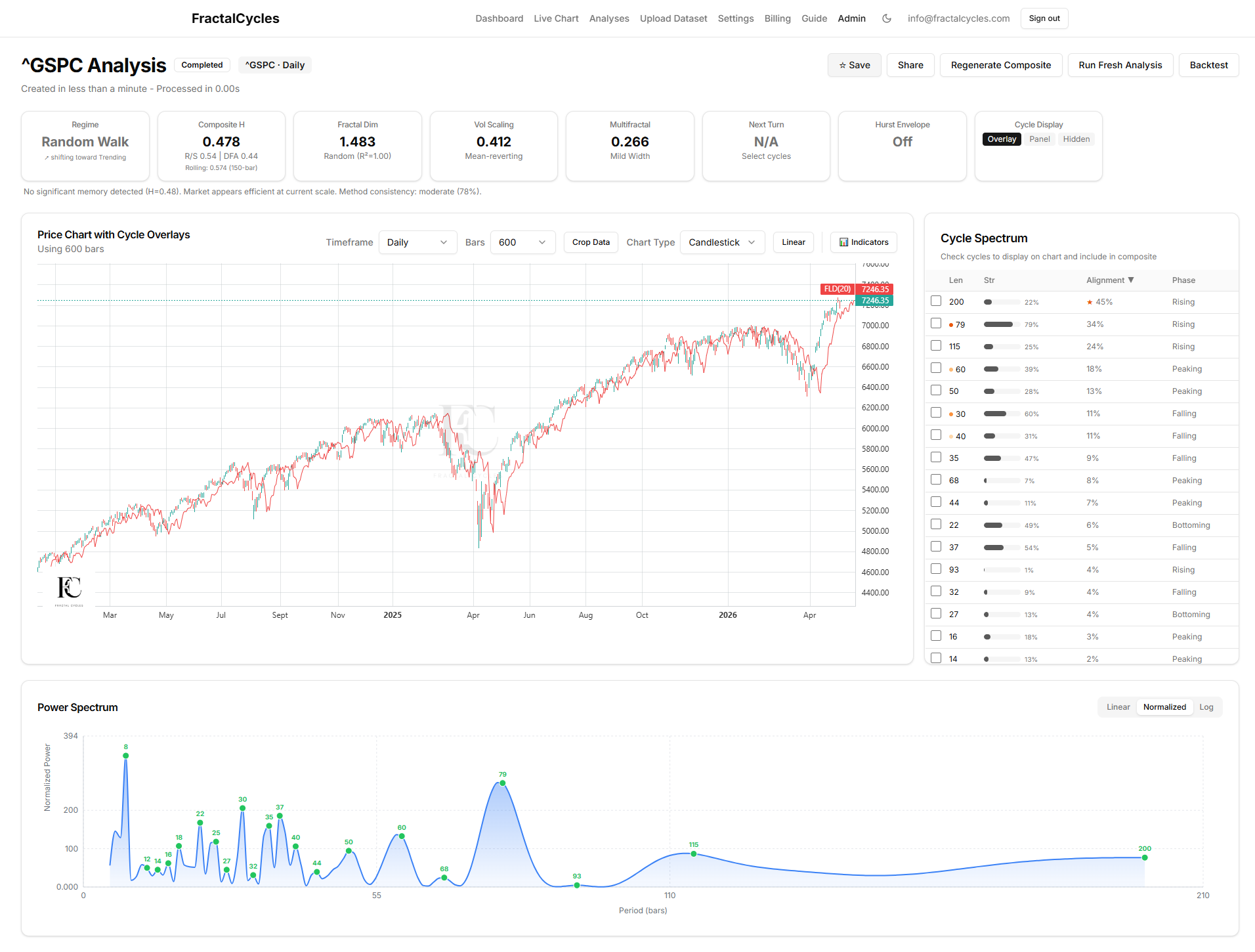Click the Phase column header
1255x952 pixels.
click(1183, 280)
